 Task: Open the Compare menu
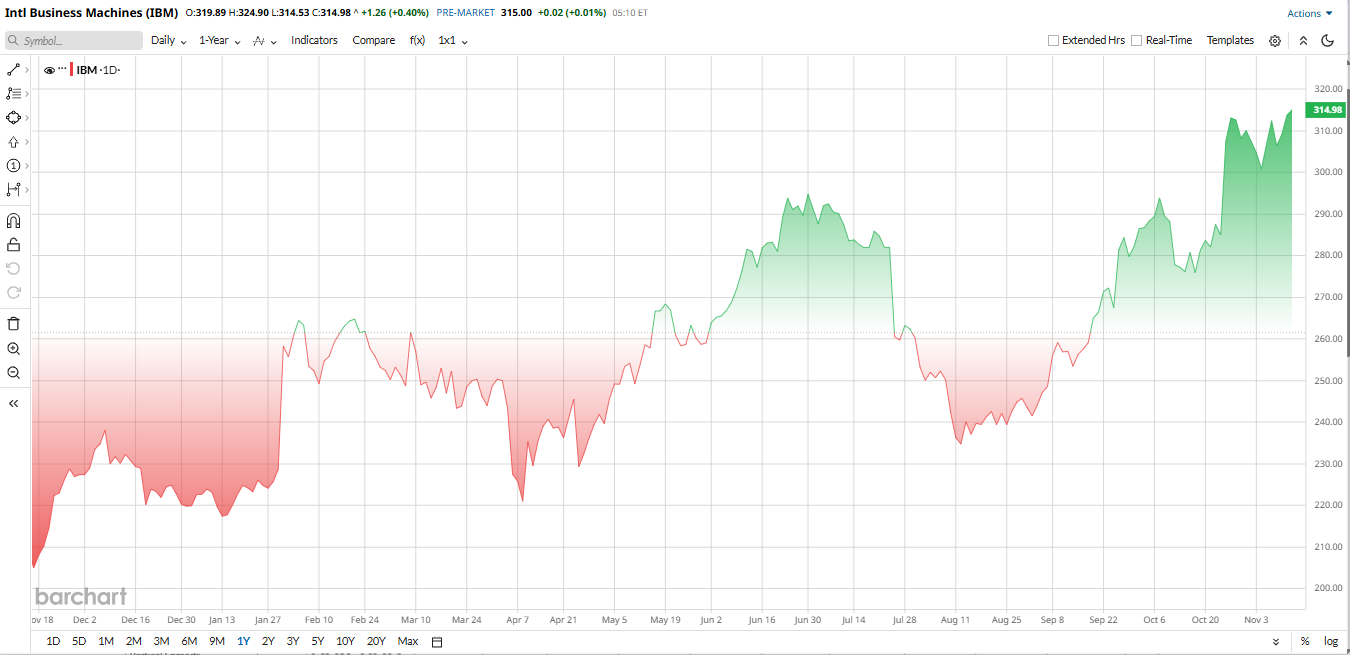(374, 41)
